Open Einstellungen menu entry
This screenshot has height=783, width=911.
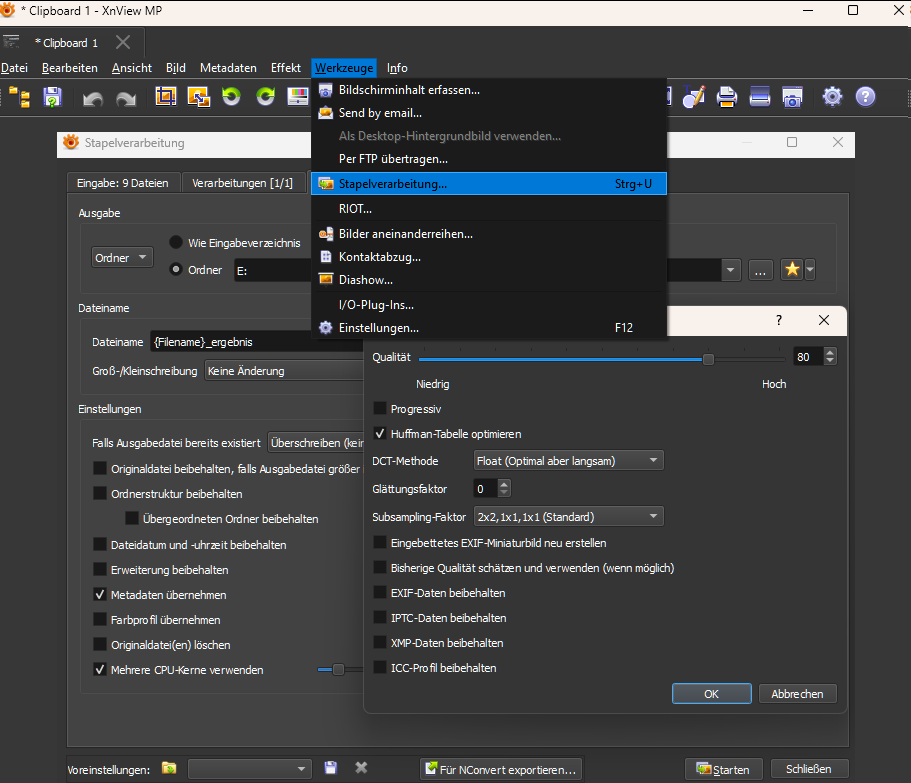coord(489,328)
